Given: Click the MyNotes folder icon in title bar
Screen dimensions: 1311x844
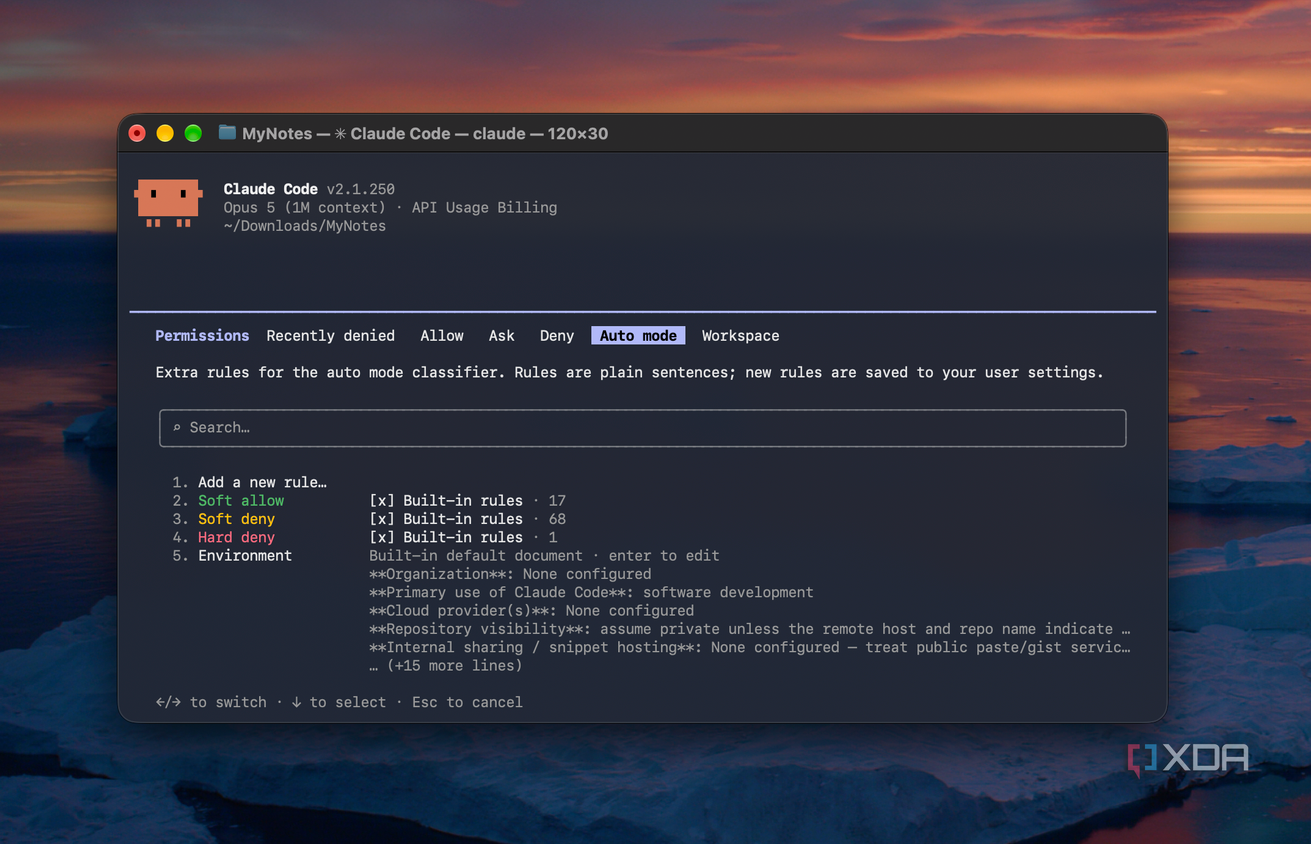Looking at the screenshot, I should pyautogui.click(x=227, y=133).
